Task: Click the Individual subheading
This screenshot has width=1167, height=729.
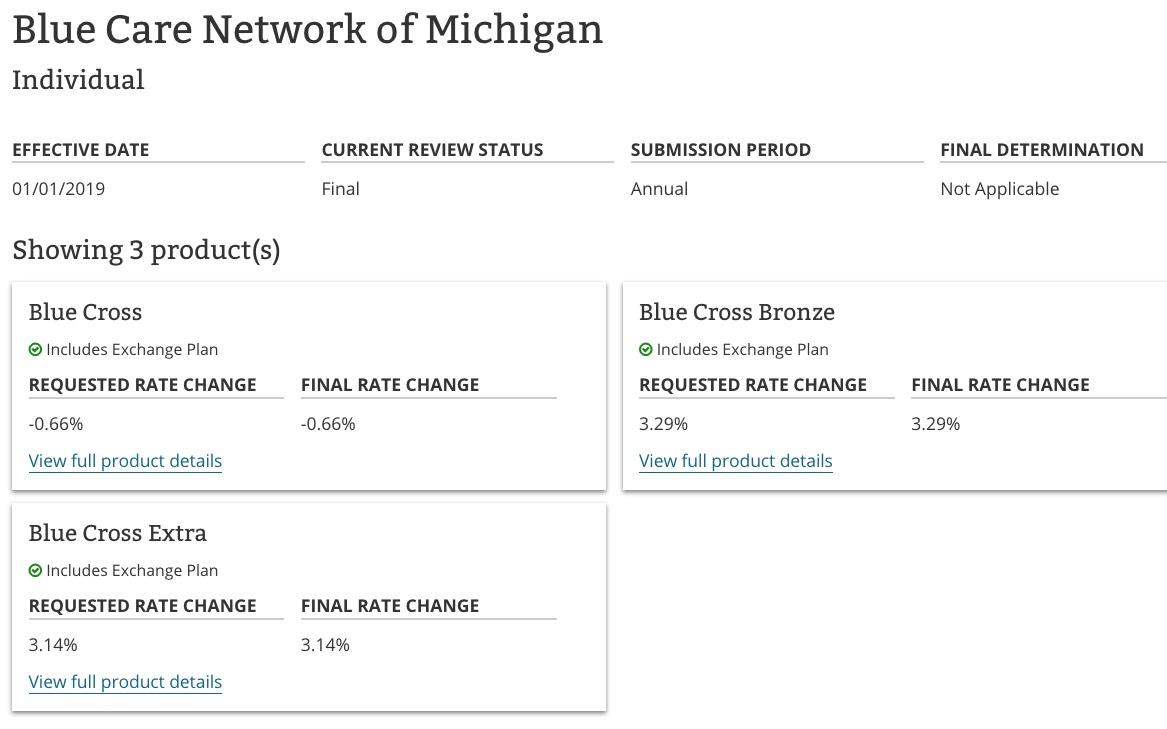Action: point(78,80)
